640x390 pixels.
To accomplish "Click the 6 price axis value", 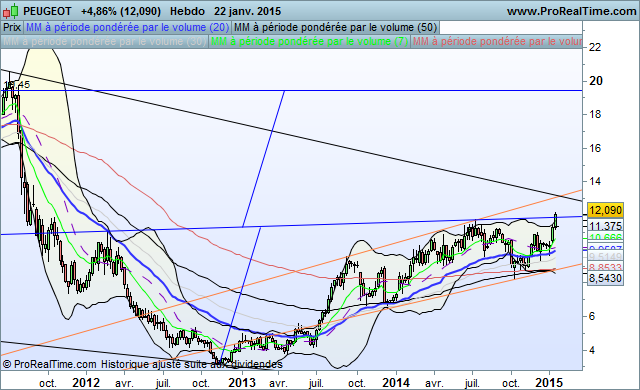I will coord(592,316).
